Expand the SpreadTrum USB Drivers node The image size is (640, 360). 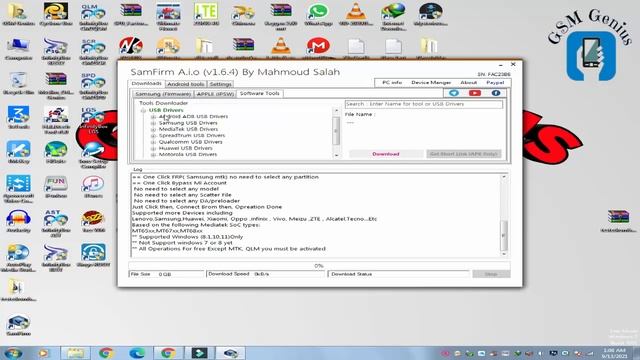click(153, 136)
